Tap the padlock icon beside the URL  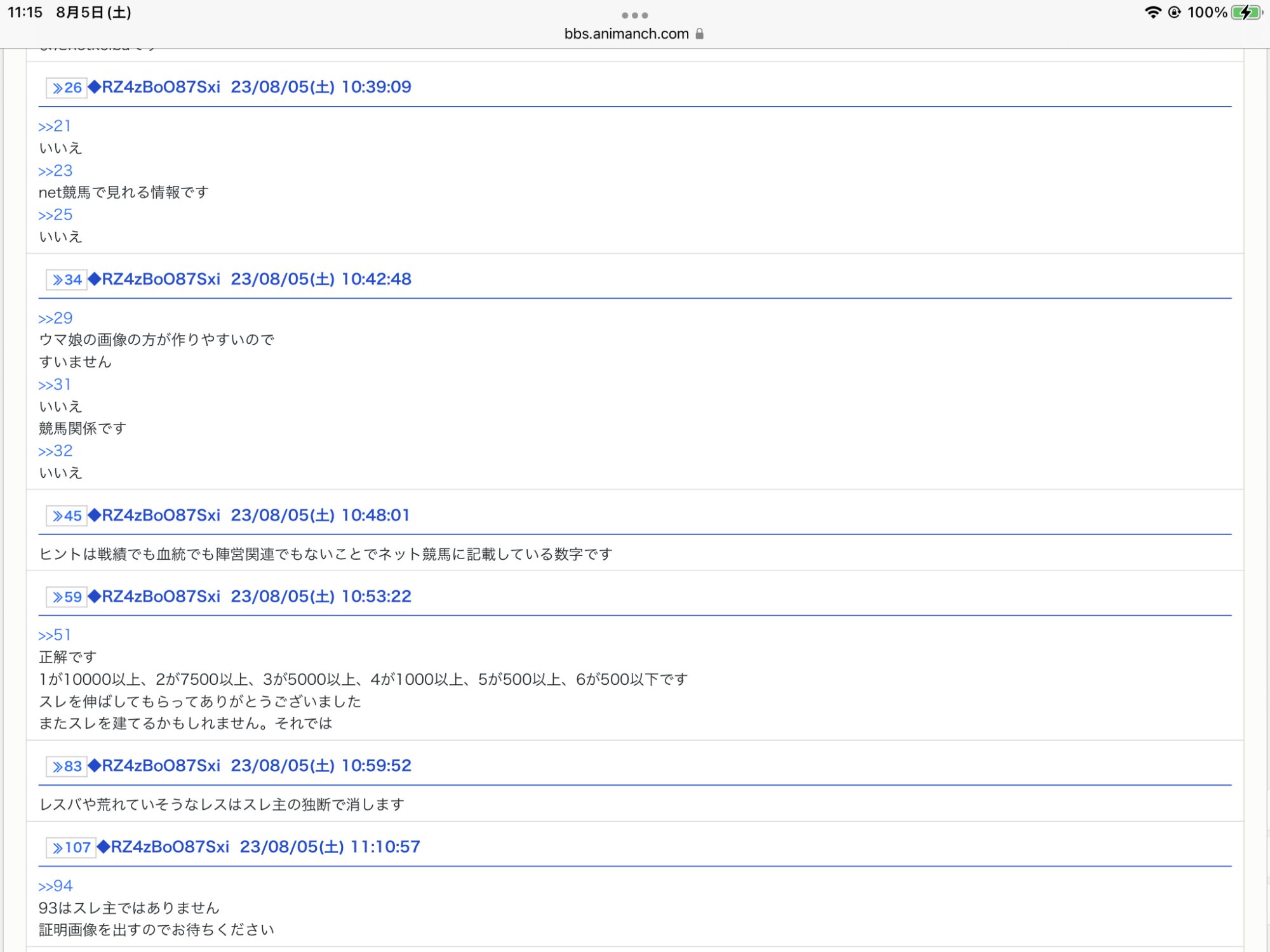point(700,34)
